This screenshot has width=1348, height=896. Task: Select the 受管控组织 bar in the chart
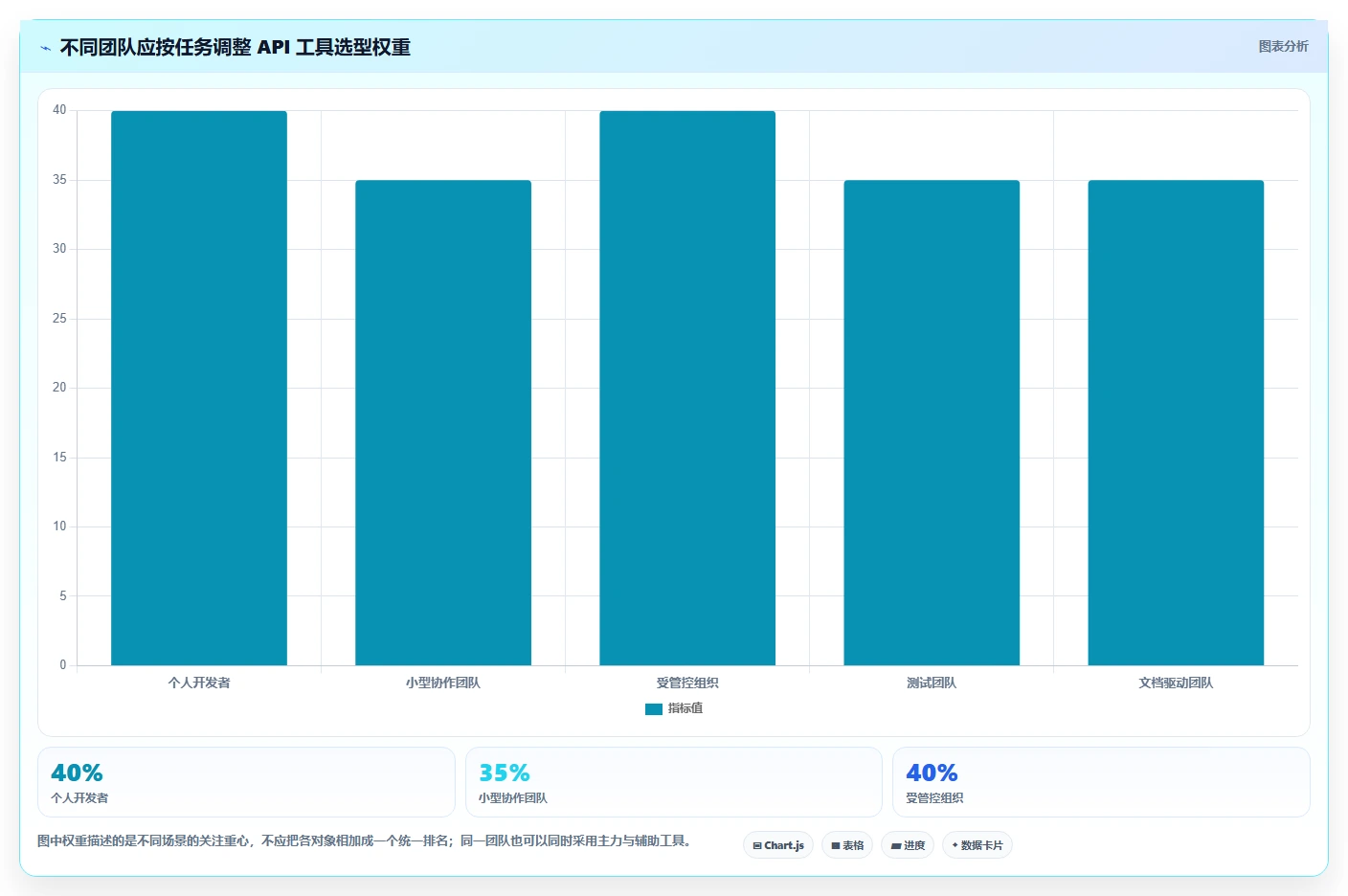687,388
